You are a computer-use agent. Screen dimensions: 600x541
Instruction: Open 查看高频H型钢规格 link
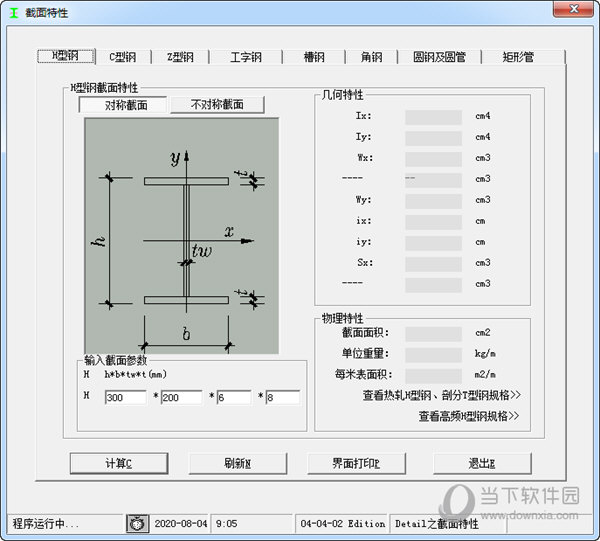[469, 416]
